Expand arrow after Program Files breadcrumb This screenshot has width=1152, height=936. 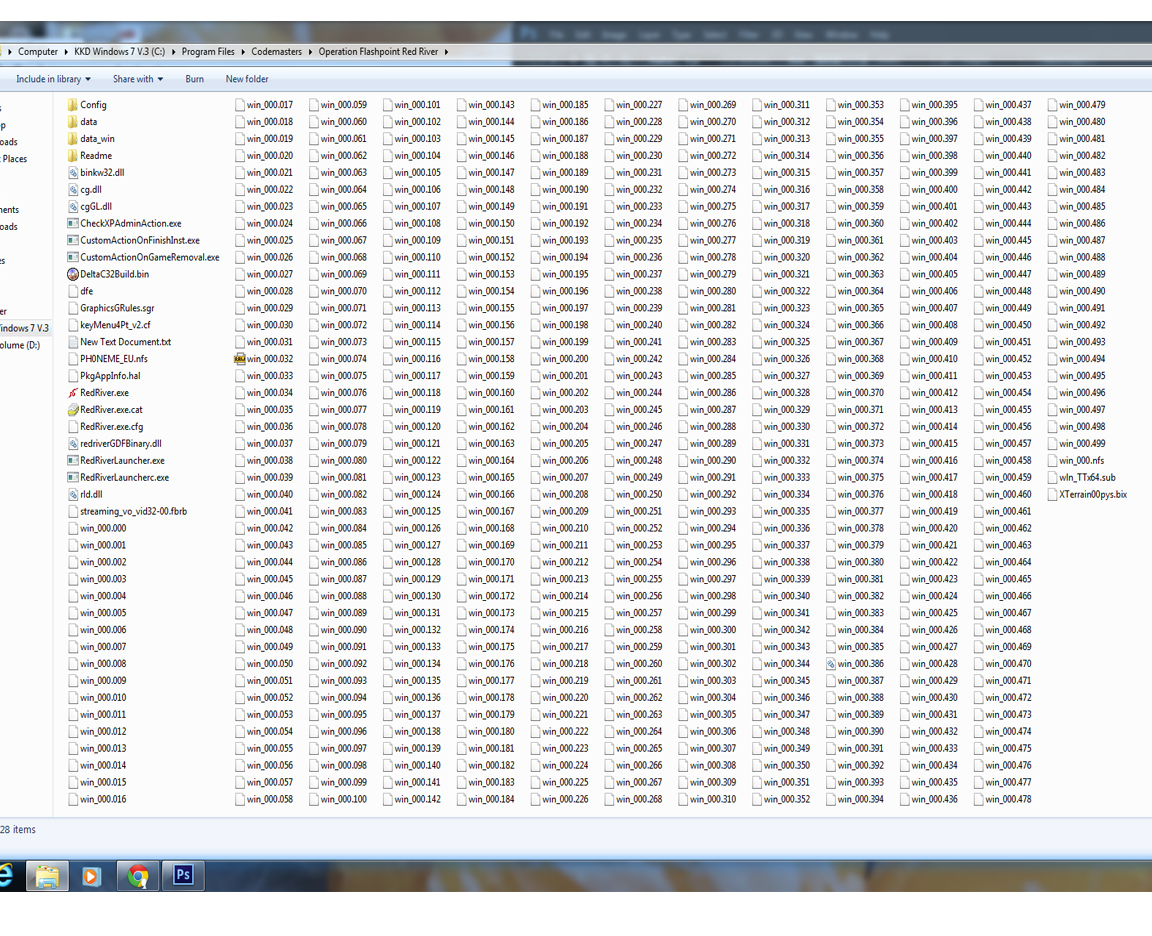point(243,52)
